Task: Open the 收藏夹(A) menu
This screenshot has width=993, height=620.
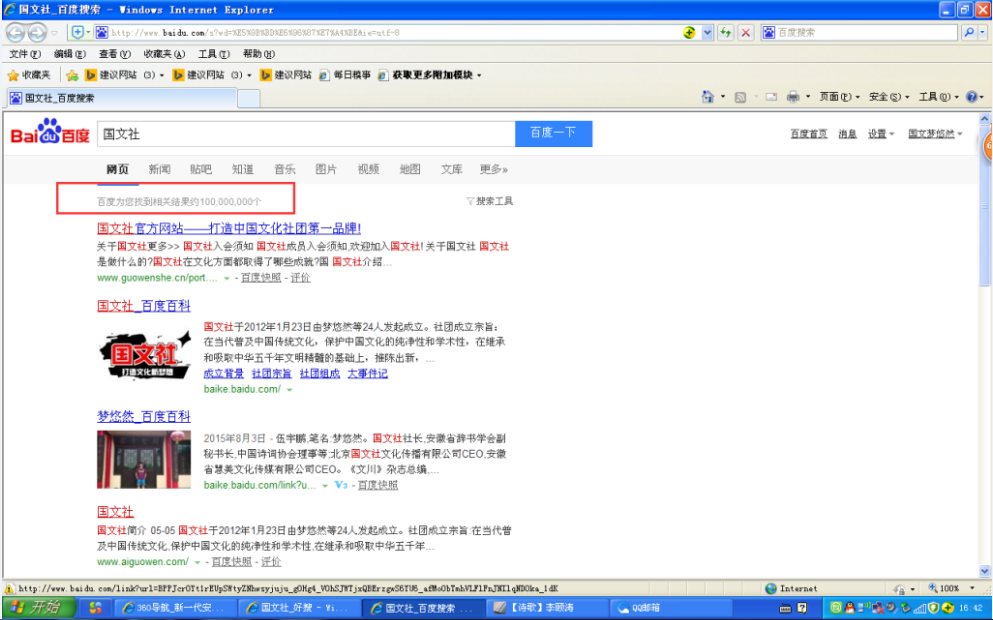Action: (164, 54)
